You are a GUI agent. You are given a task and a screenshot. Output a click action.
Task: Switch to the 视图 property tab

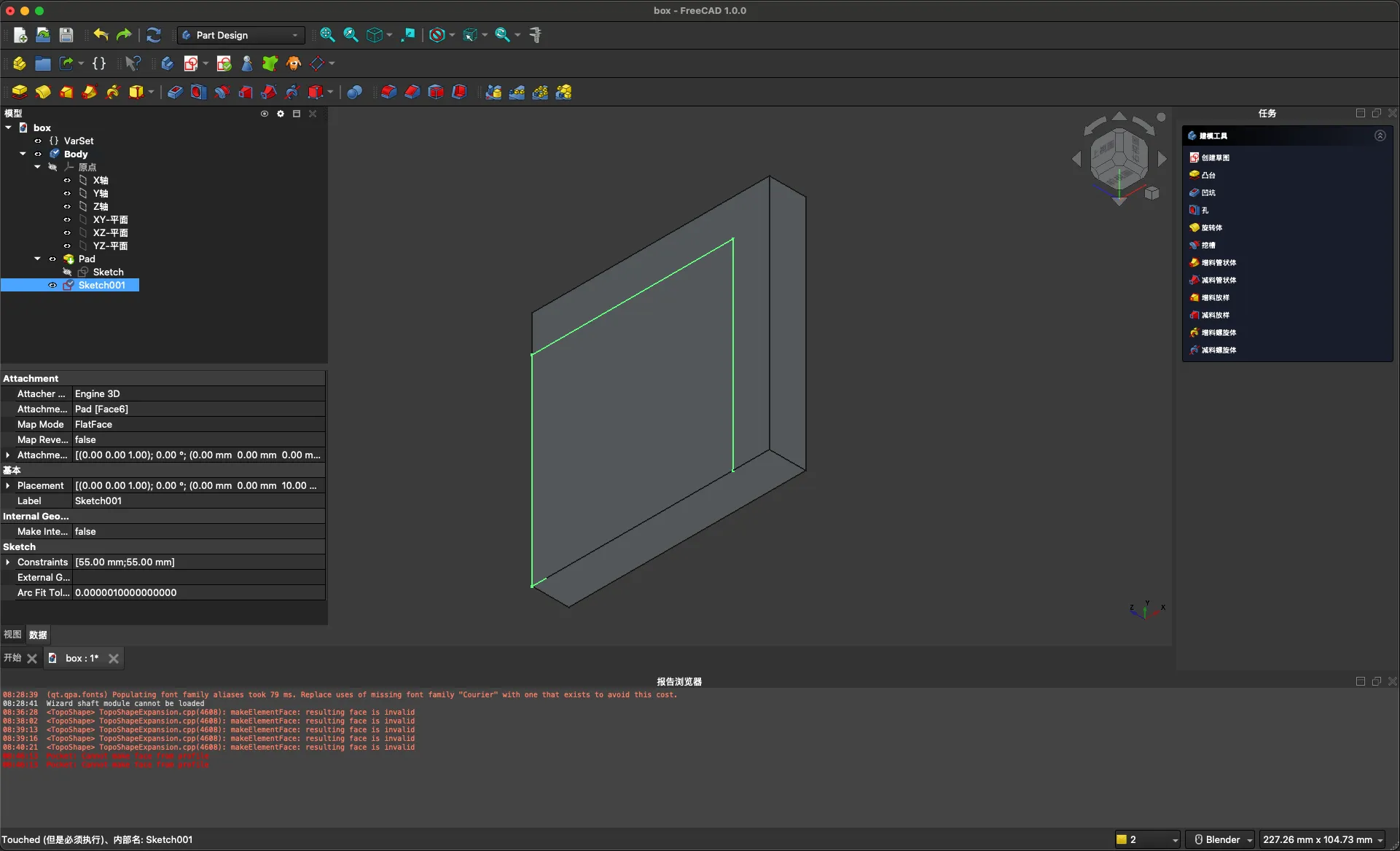click(x=12, y=635)
